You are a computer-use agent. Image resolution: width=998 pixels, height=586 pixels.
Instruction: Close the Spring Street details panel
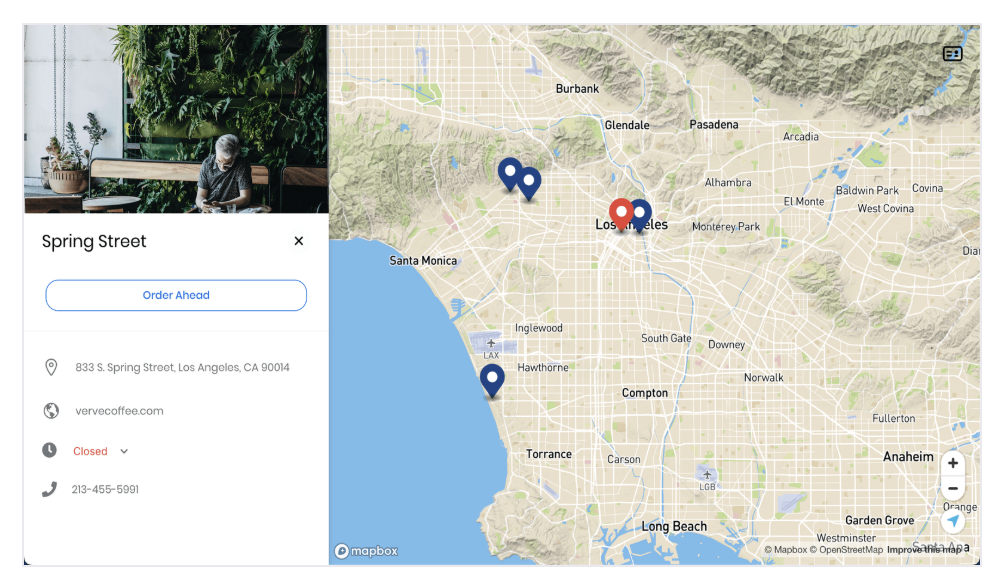pos(299,241)
